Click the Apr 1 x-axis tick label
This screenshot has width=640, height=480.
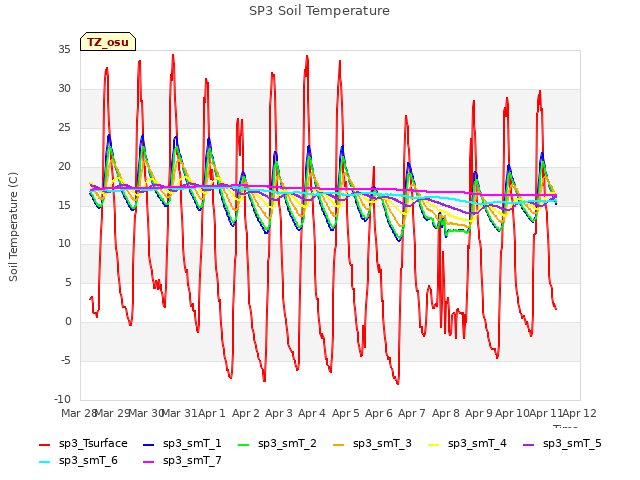point(211,413)
